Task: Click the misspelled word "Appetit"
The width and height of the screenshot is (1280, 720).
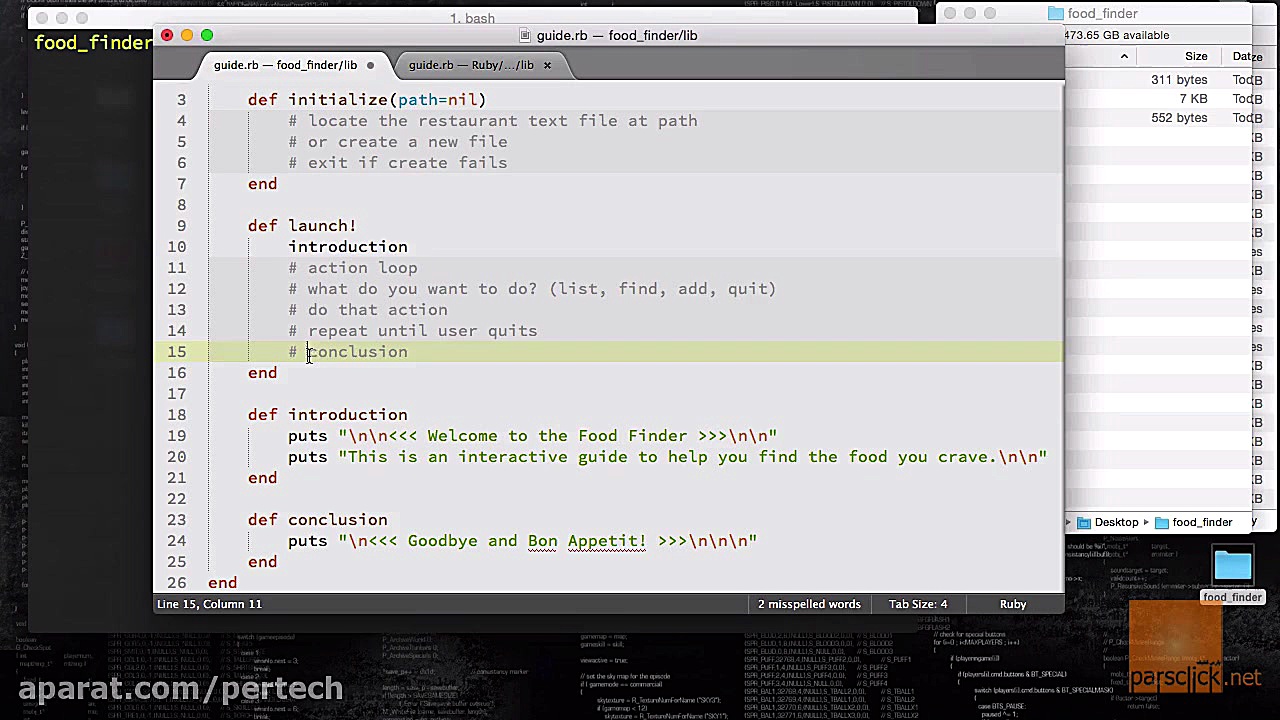Action: 606,541
